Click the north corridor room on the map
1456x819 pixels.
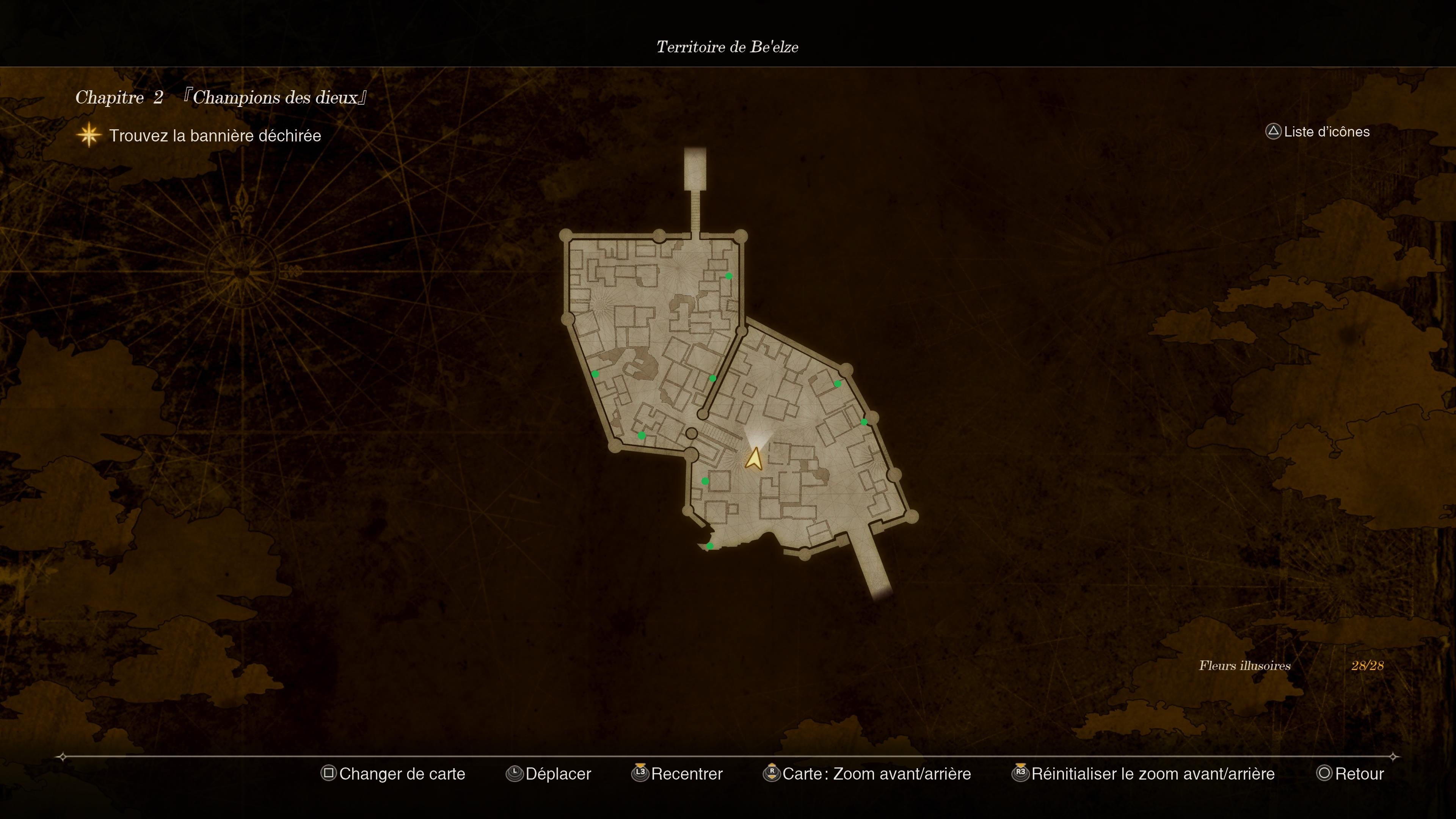pyautogui.click(x=695, y=169)
